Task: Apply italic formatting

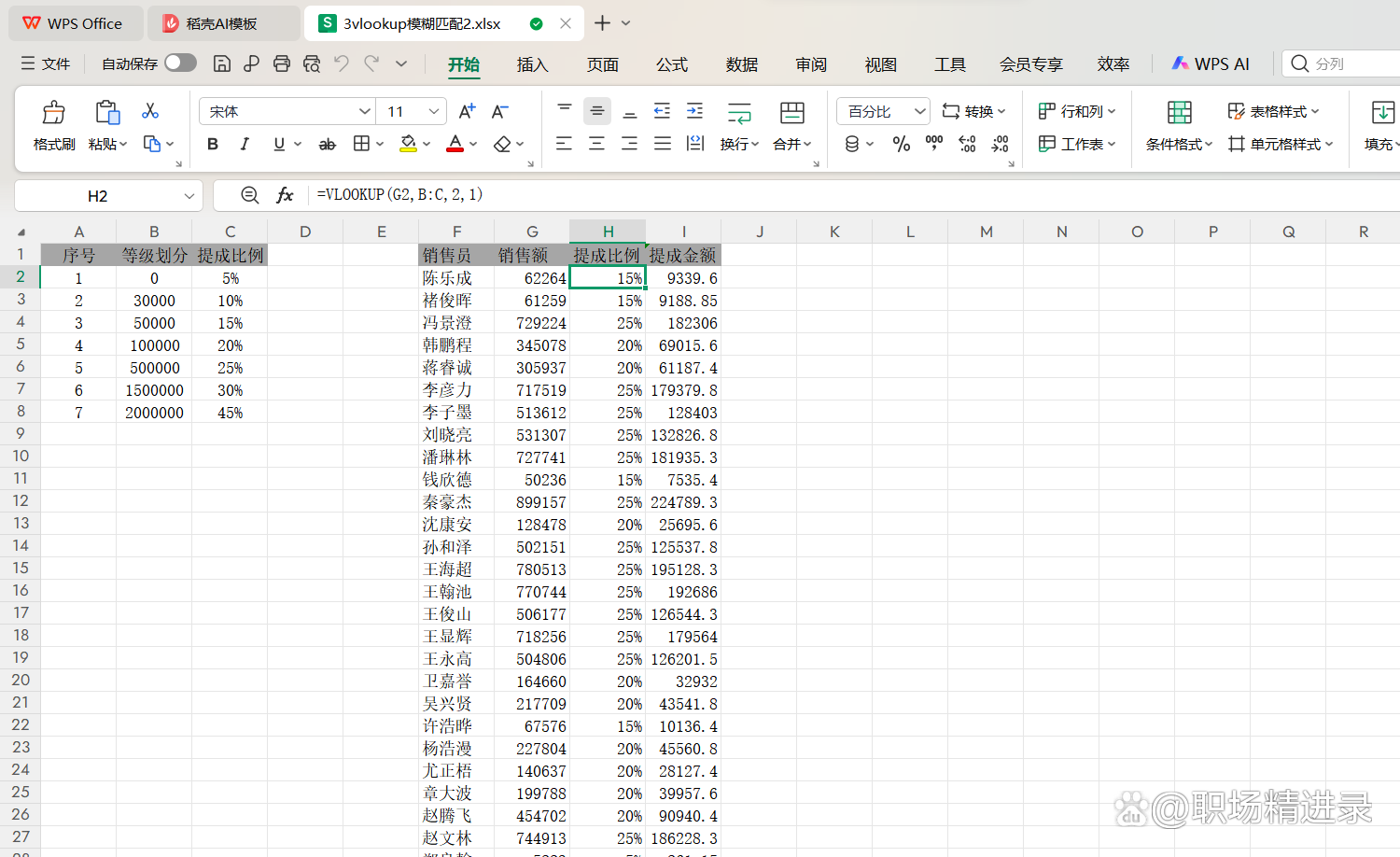Action: pos(245,144)
